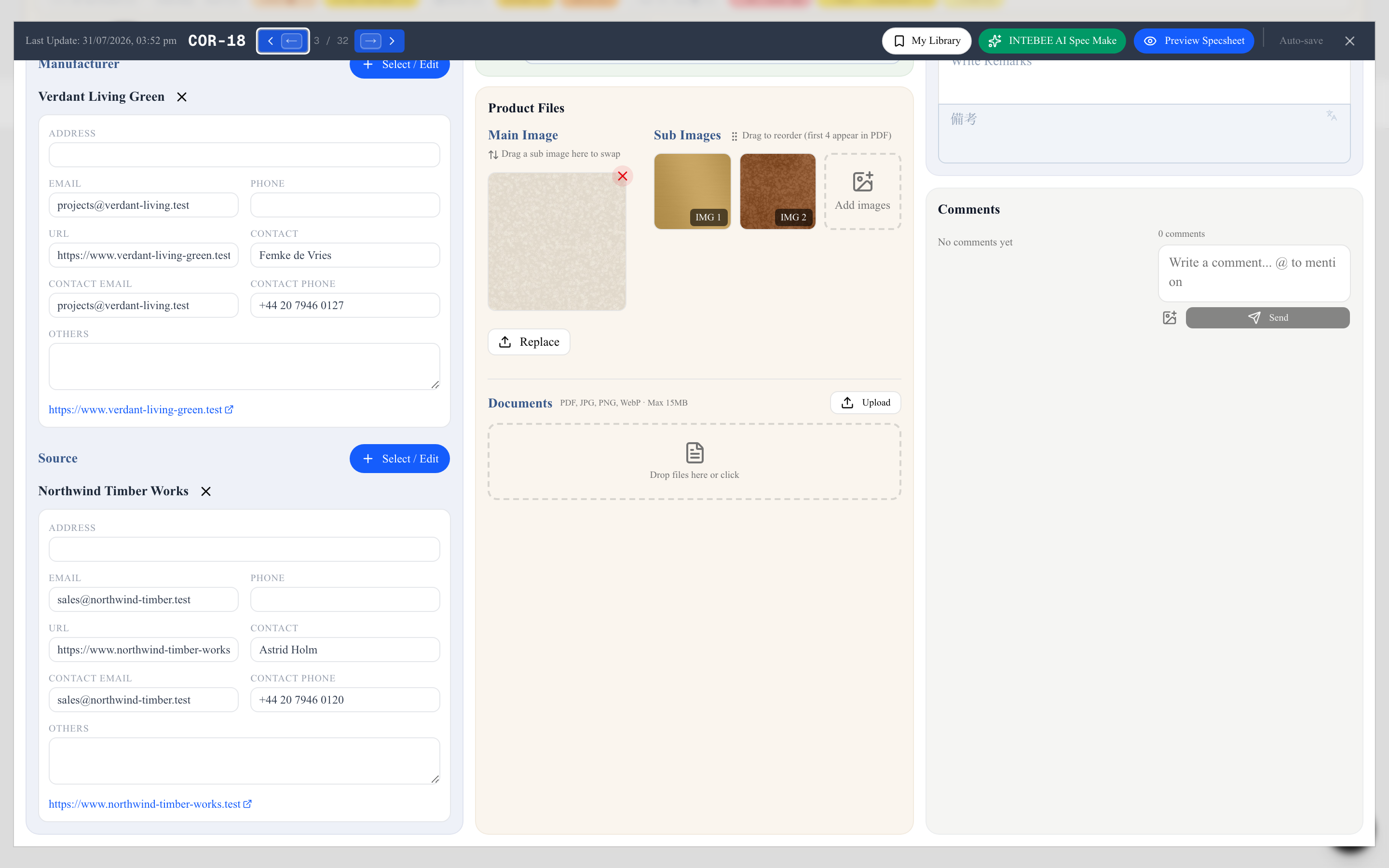
Task: Click the Auto-save label
Action: point(1301,41)
